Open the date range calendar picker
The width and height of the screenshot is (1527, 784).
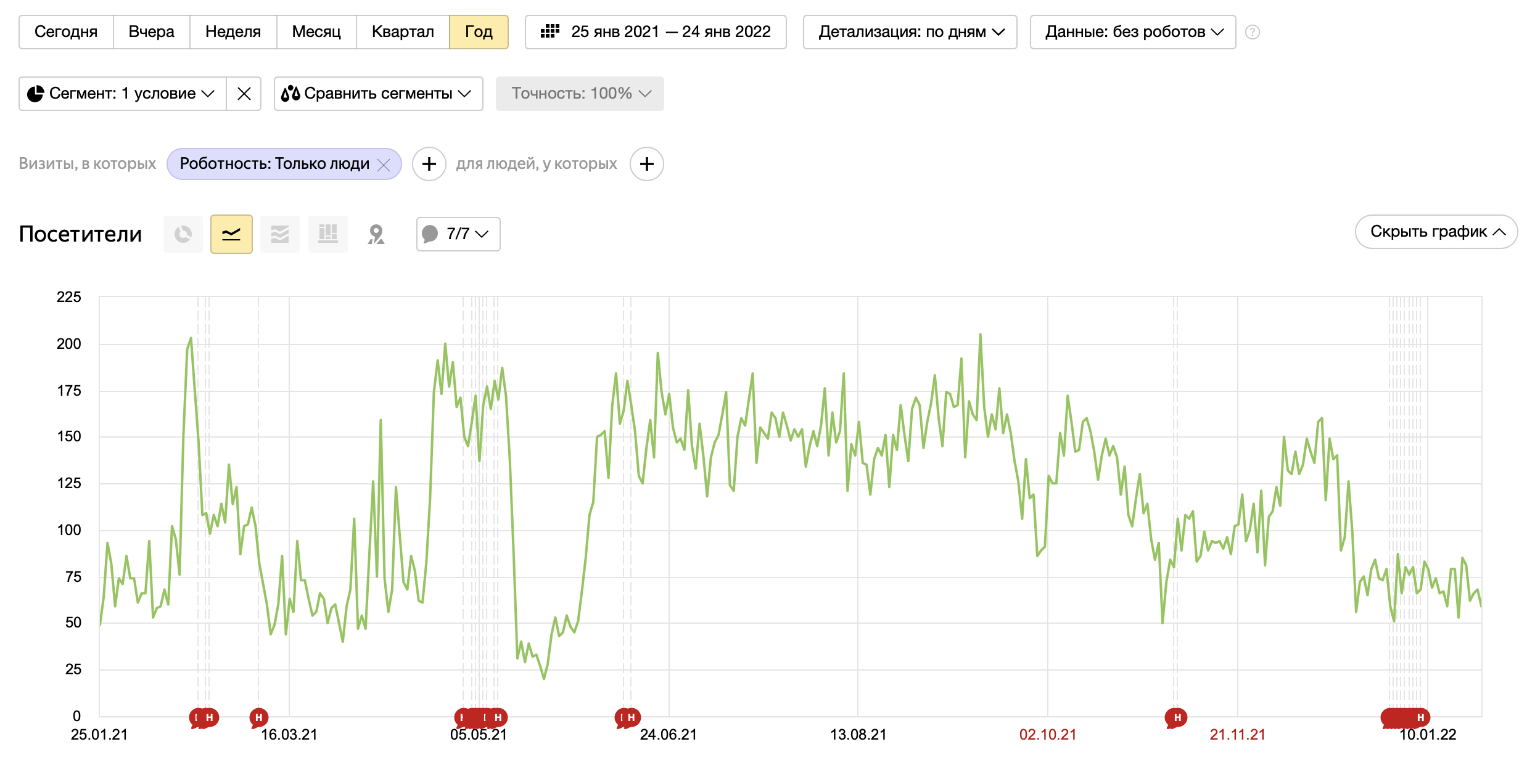click(656, 32)
